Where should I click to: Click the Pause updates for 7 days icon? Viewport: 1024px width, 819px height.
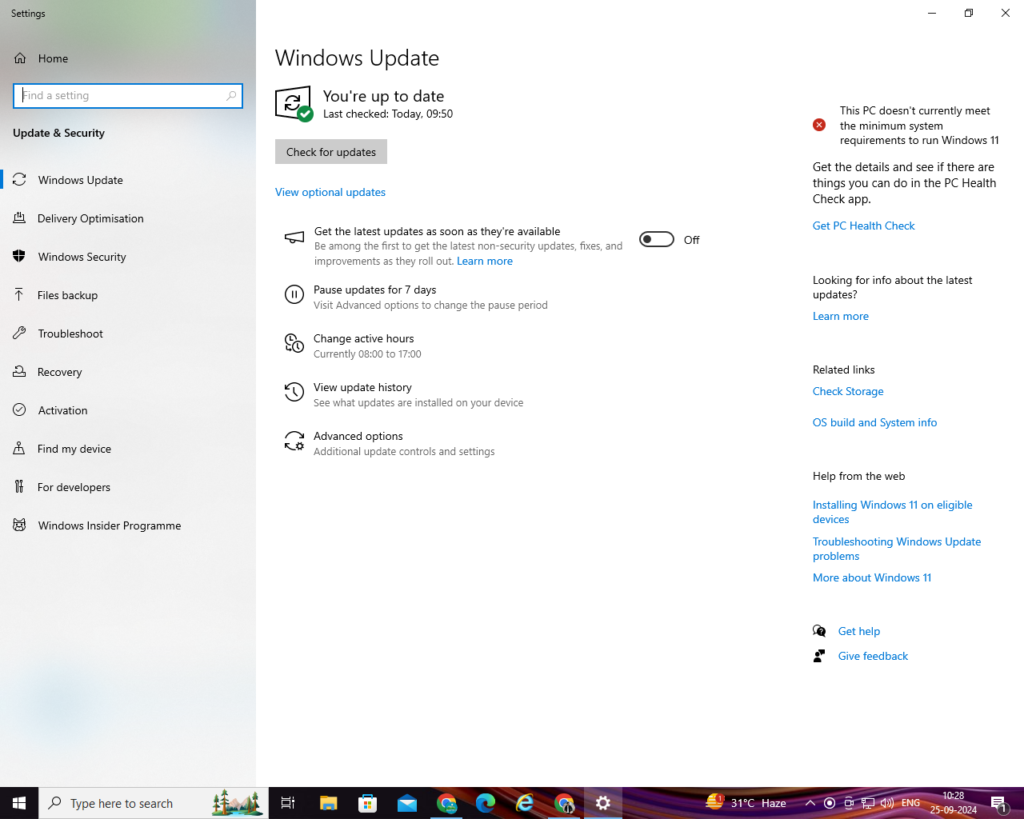coord(294,294)
